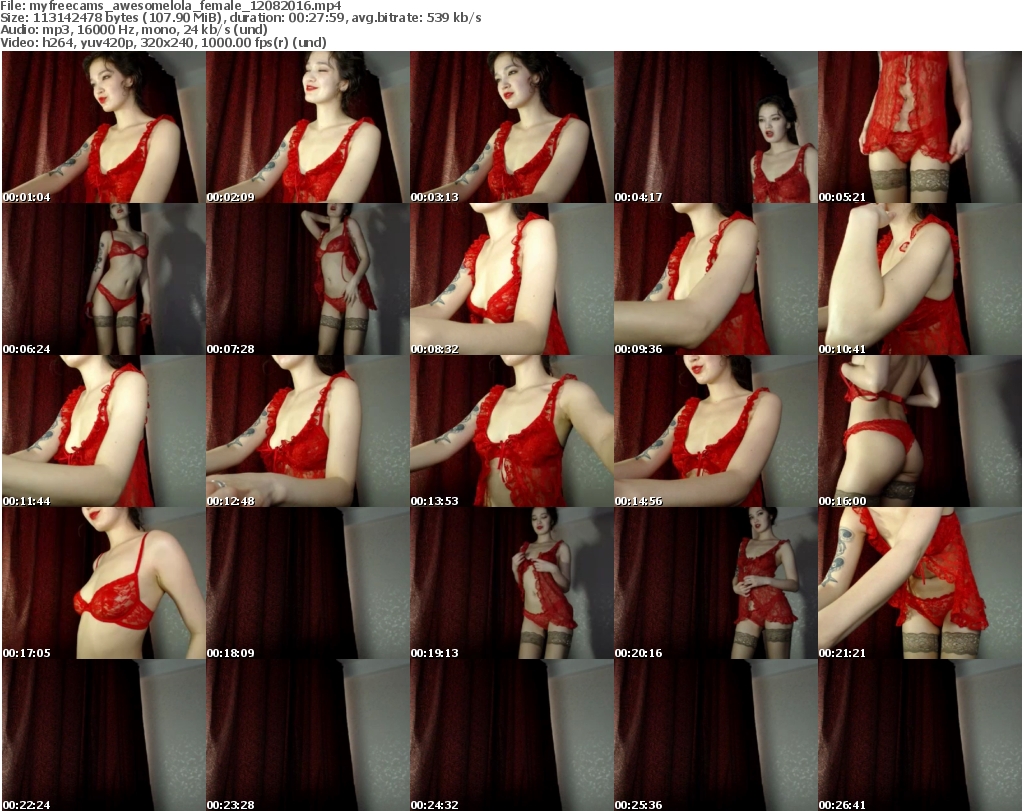Select the empty-room frame at 00:22:24

(x=103, y=735)
